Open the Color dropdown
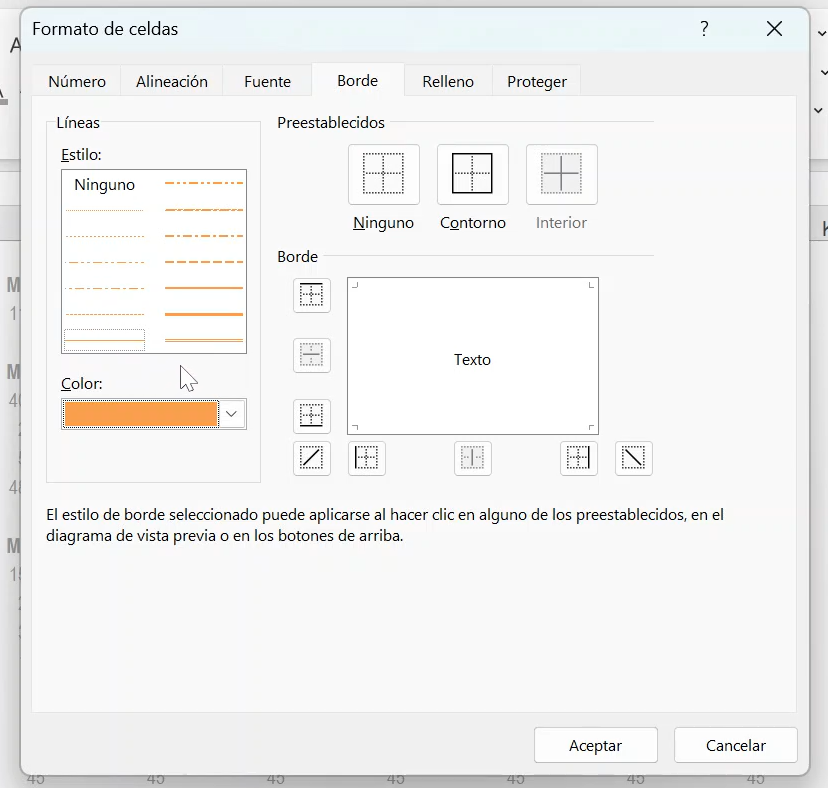Screen dimensions: 828x788 [x=231, y=413]
